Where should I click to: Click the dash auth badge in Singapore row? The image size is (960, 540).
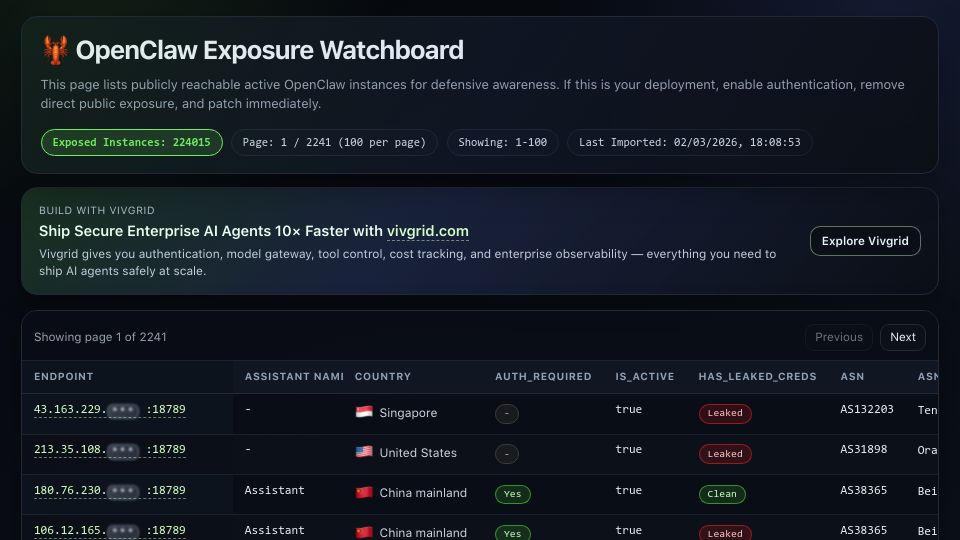click(507, 414)
